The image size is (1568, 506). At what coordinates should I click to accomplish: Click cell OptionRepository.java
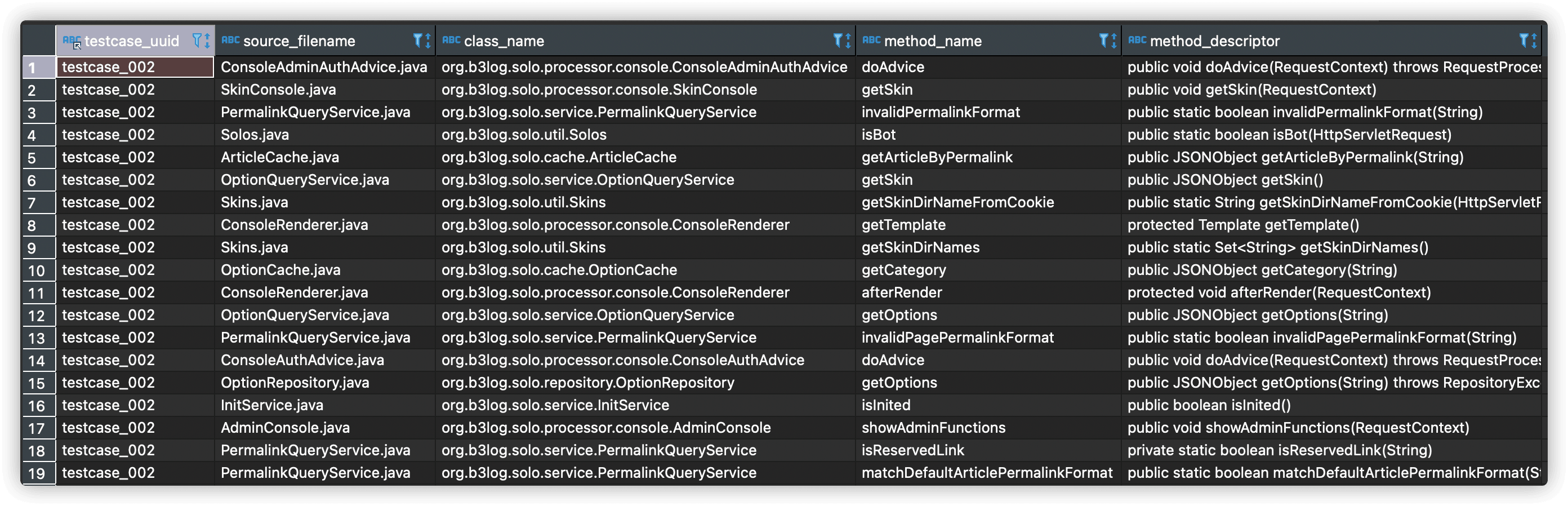[x=324, y=383]
